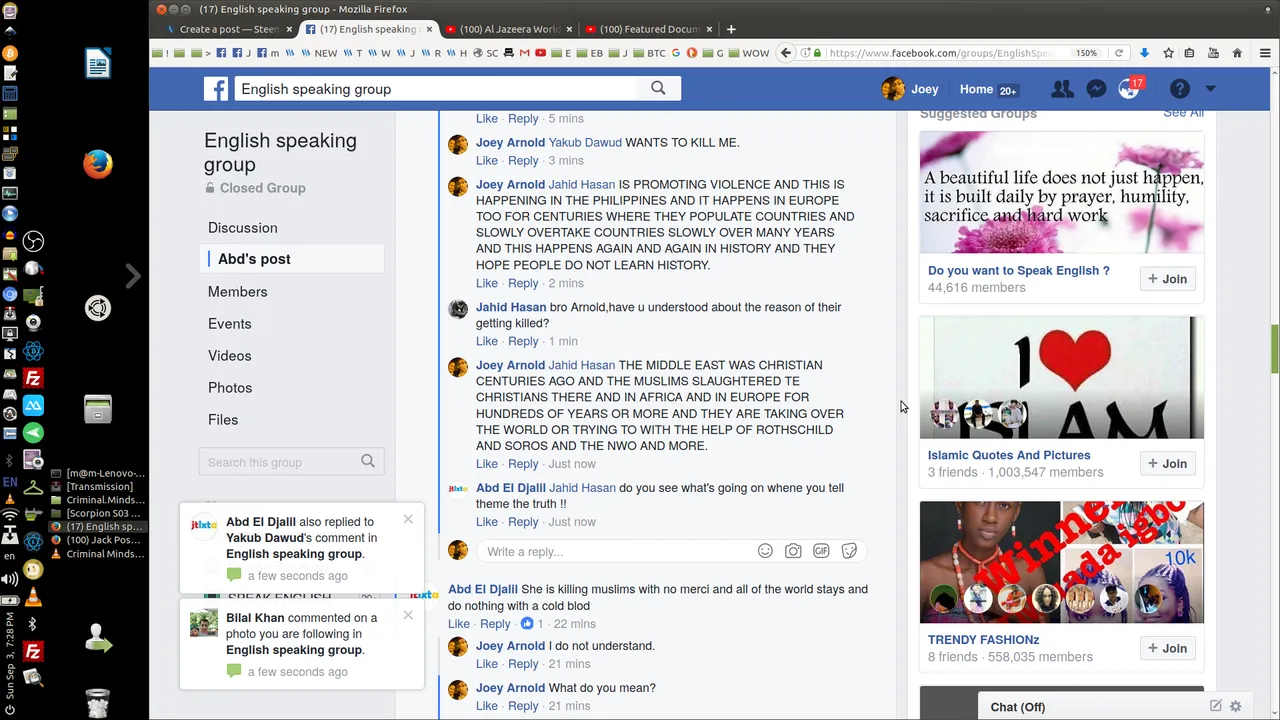Click the left-dock expand arrow chevron

click(133, 276)
